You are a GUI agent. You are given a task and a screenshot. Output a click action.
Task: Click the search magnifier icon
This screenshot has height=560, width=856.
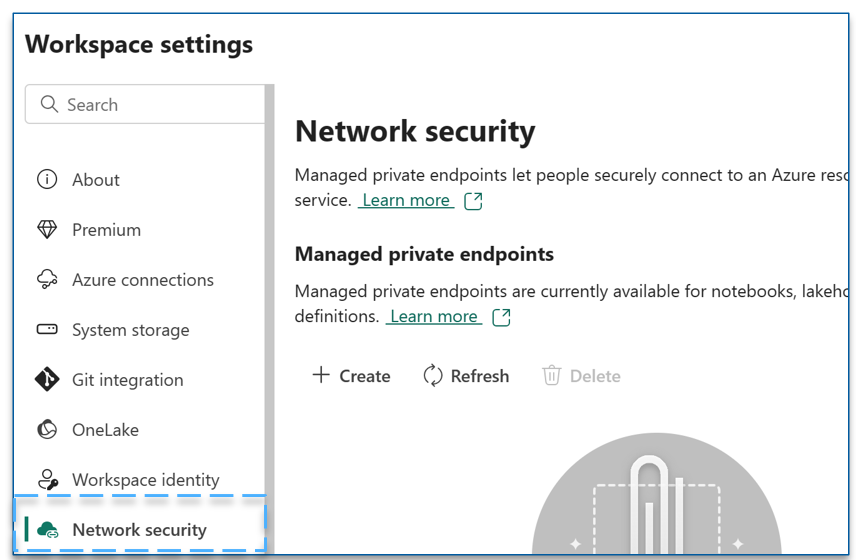tap(49, 104)
